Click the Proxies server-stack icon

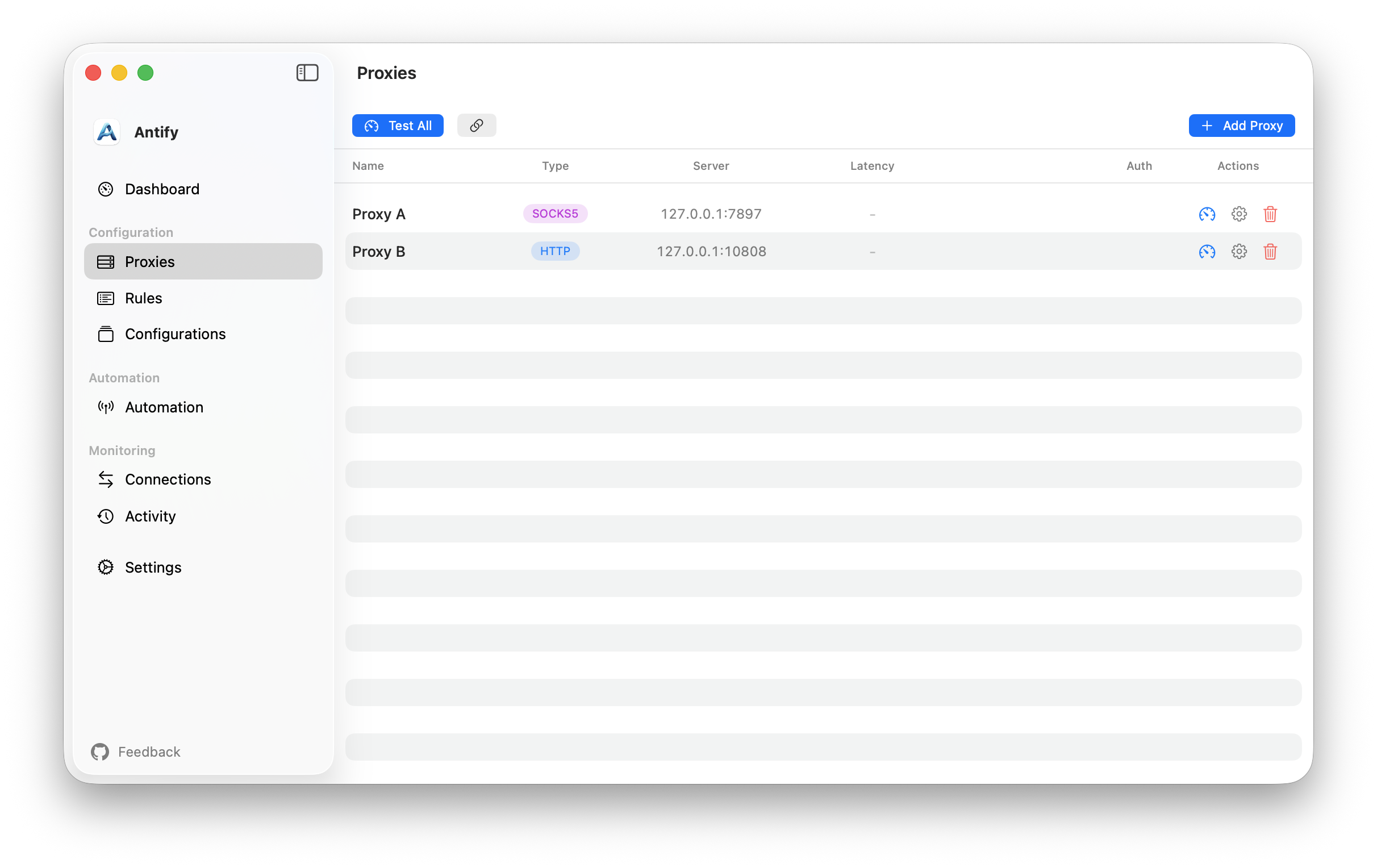click(106, 262)
